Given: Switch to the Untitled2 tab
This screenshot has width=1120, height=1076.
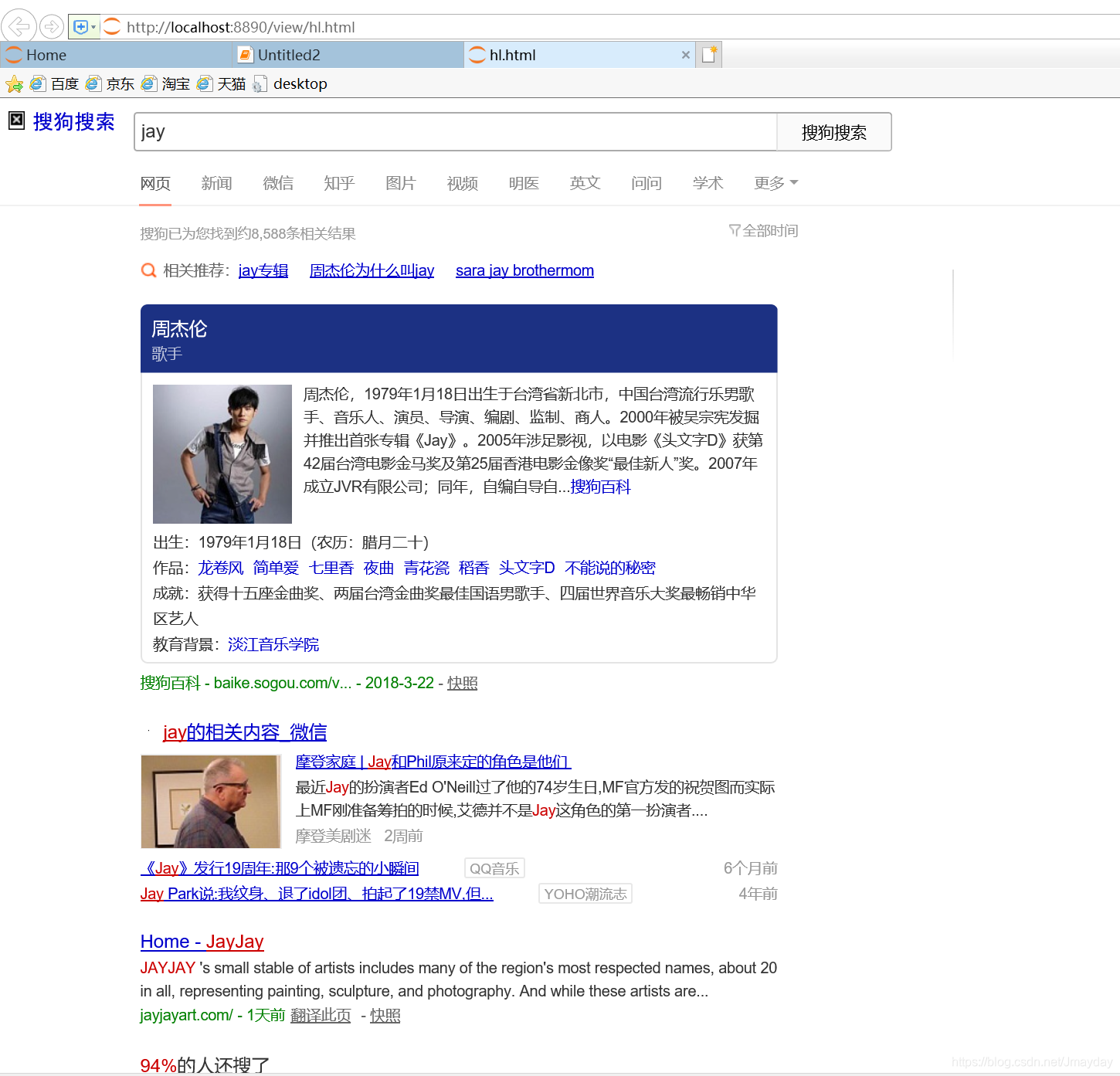Looking at the screenshot, I should [x=348, y=55].
